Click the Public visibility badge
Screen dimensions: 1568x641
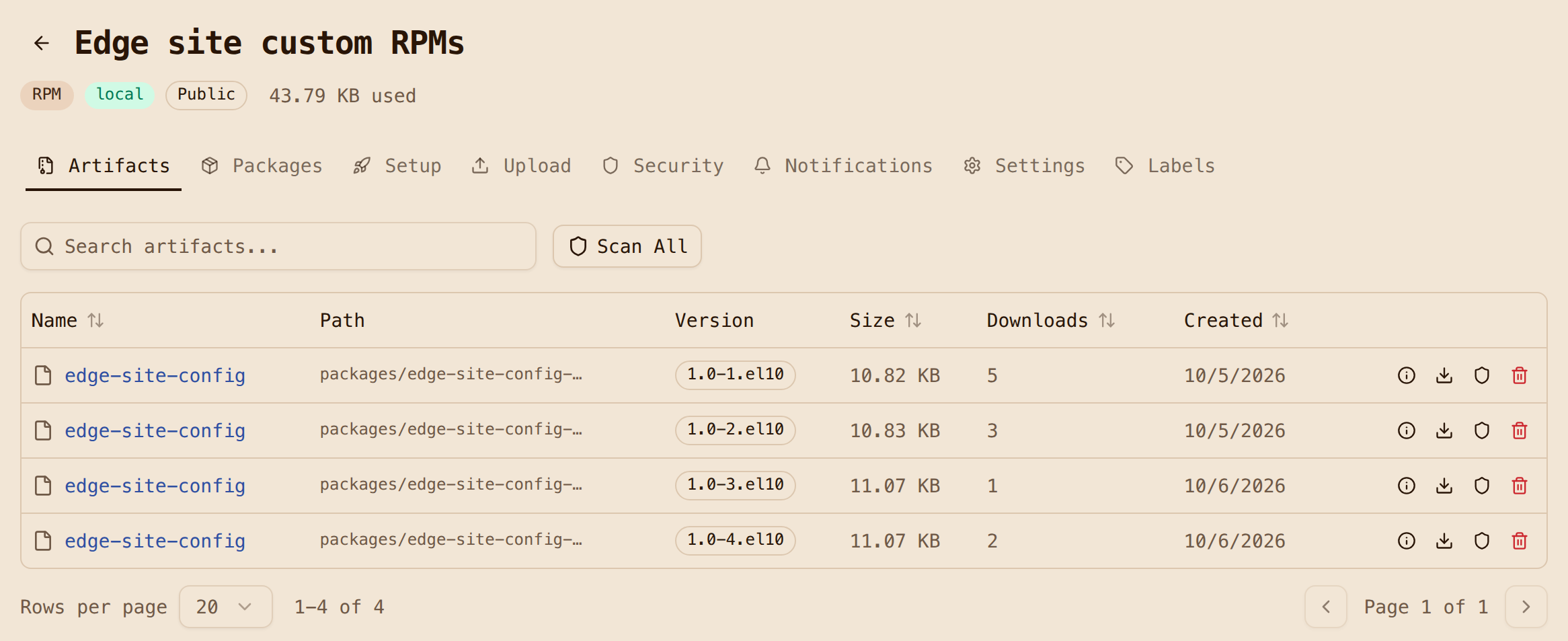pyautogui.click(x=206, y=95)
